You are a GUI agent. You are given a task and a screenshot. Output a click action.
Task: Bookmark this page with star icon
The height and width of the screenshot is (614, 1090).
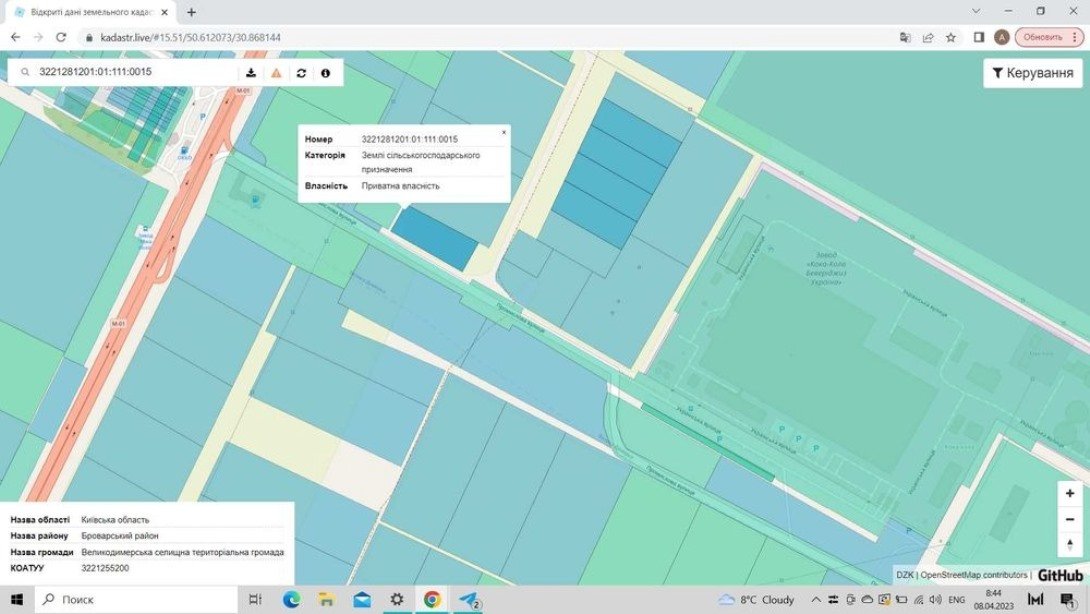click(951, 37)
